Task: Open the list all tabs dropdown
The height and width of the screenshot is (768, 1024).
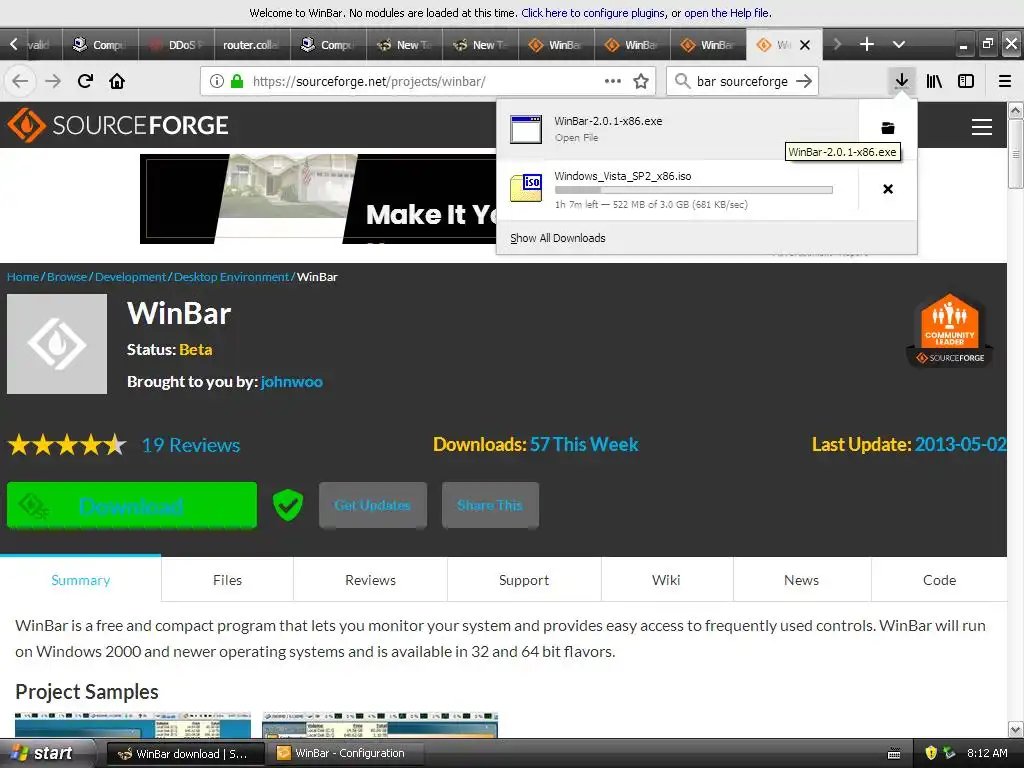Action: point(899,44)
